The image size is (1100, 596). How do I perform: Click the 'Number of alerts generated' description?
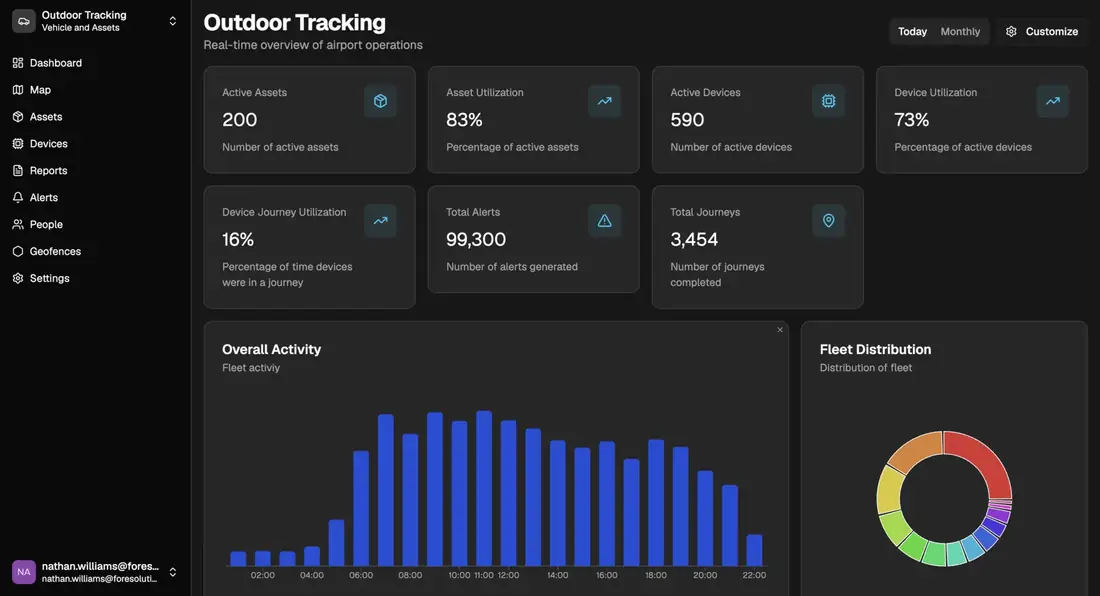(512, 266)
